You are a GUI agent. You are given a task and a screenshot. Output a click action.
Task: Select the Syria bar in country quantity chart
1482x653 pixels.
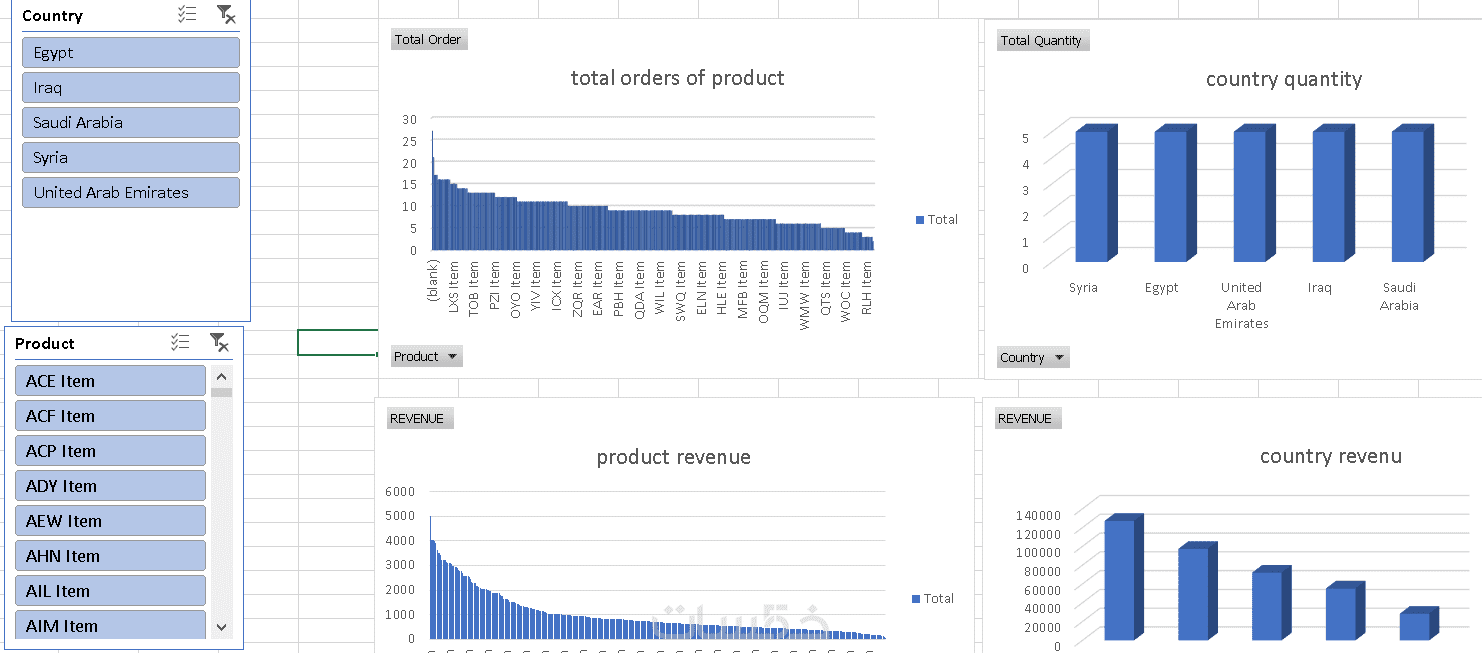pos(1091,198)
